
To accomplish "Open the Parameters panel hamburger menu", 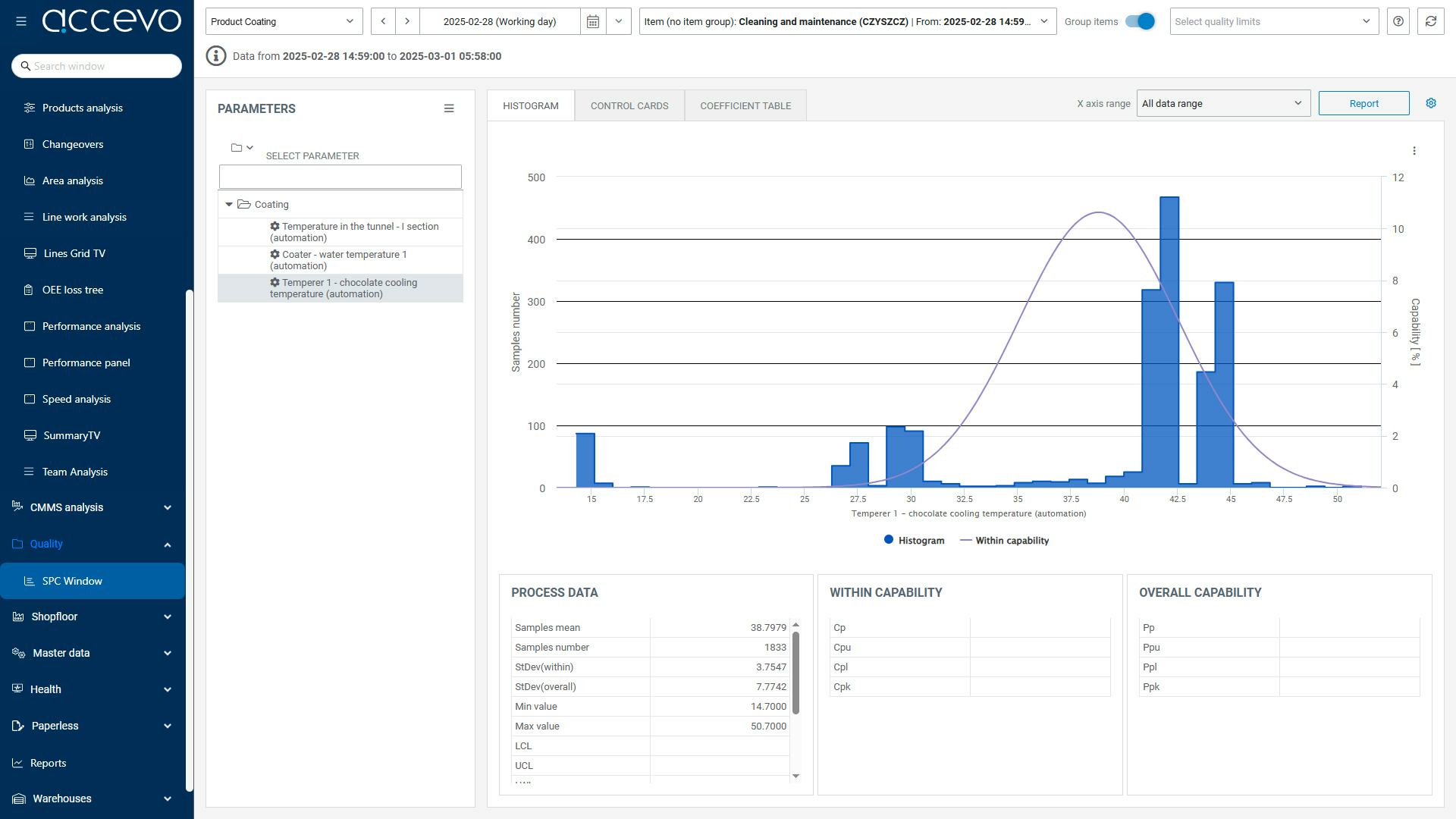I will [x=449, y=108].
